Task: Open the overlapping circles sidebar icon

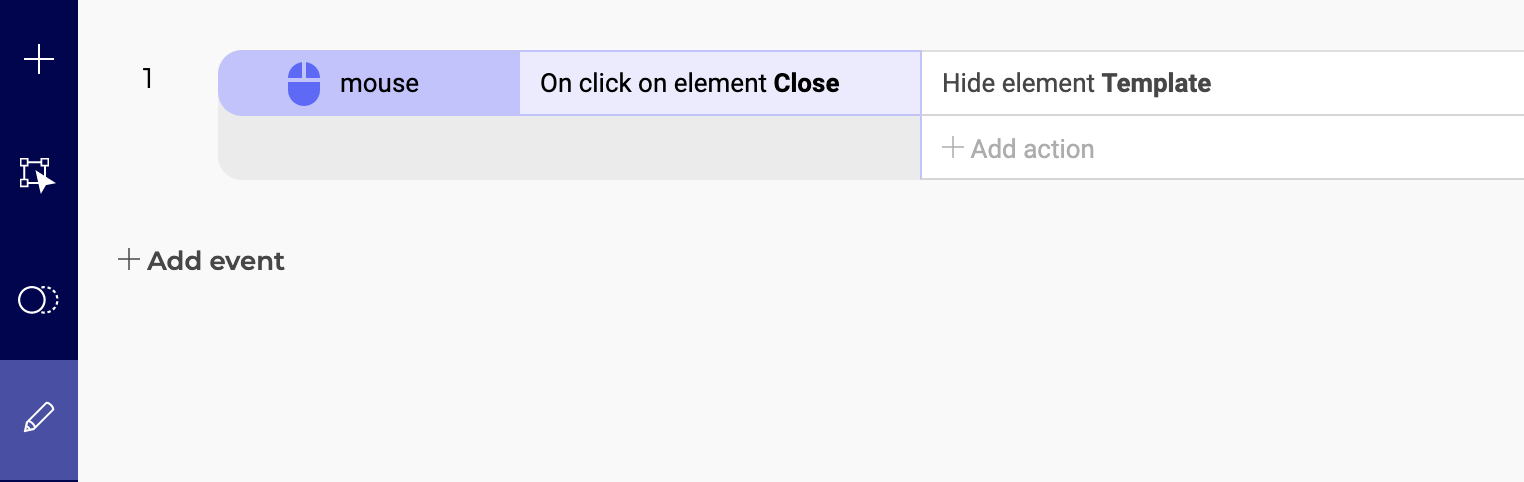Action: tap(39, 299)
